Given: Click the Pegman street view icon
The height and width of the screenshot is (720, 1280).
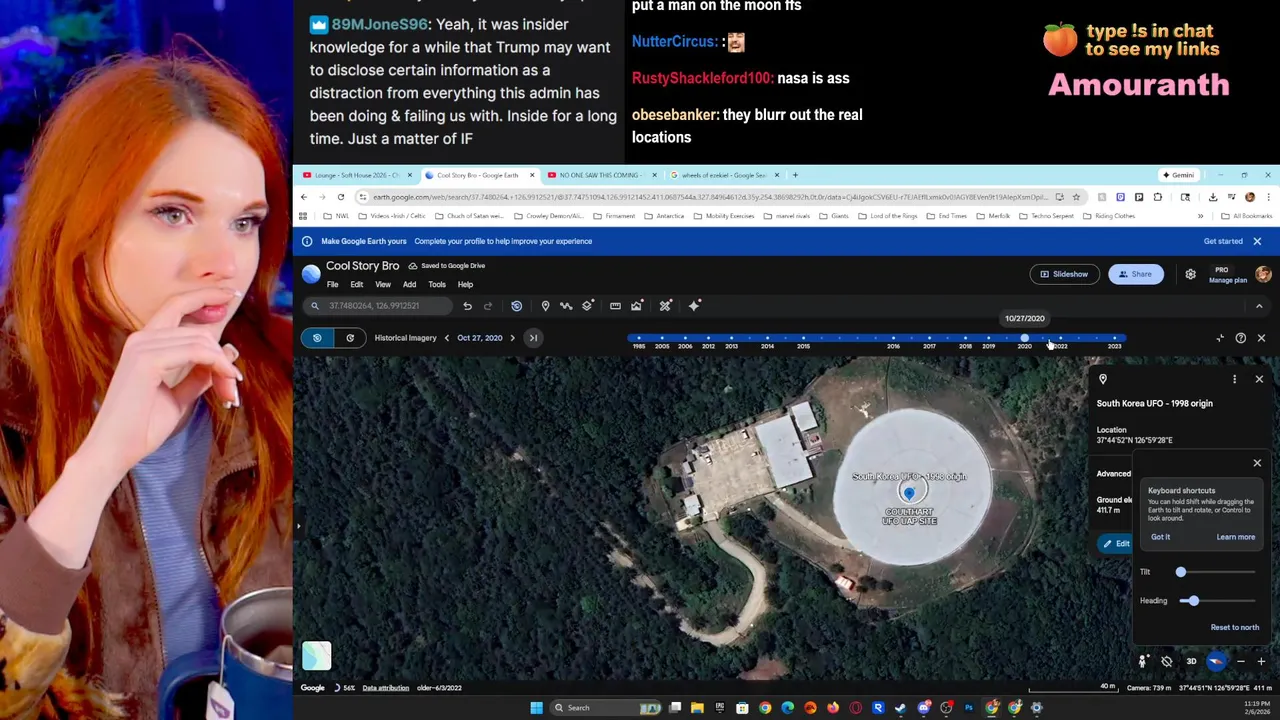Looking at the screenshot, I should pos(1142,661).
